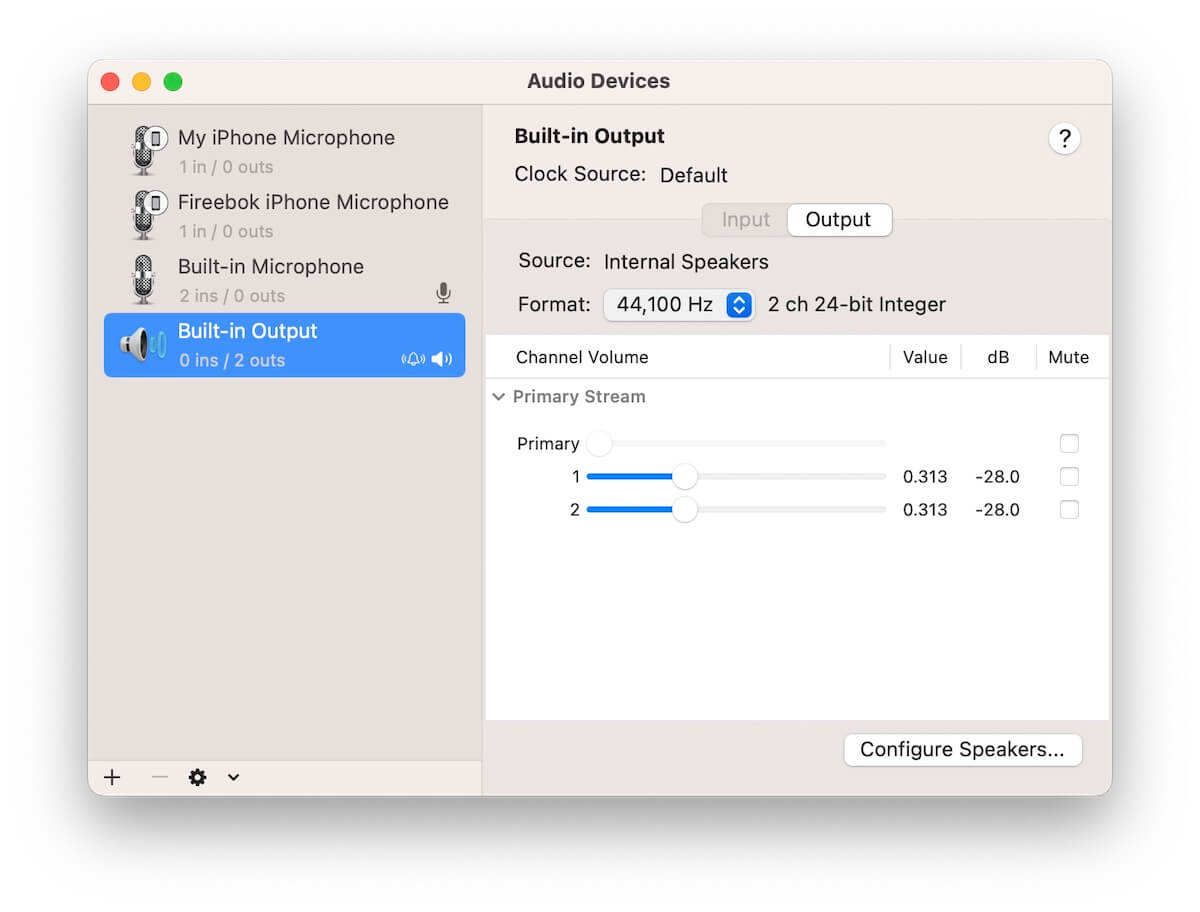
Task: Click the speaker output icon on Built-in Output row
Action: pos(442,359)
